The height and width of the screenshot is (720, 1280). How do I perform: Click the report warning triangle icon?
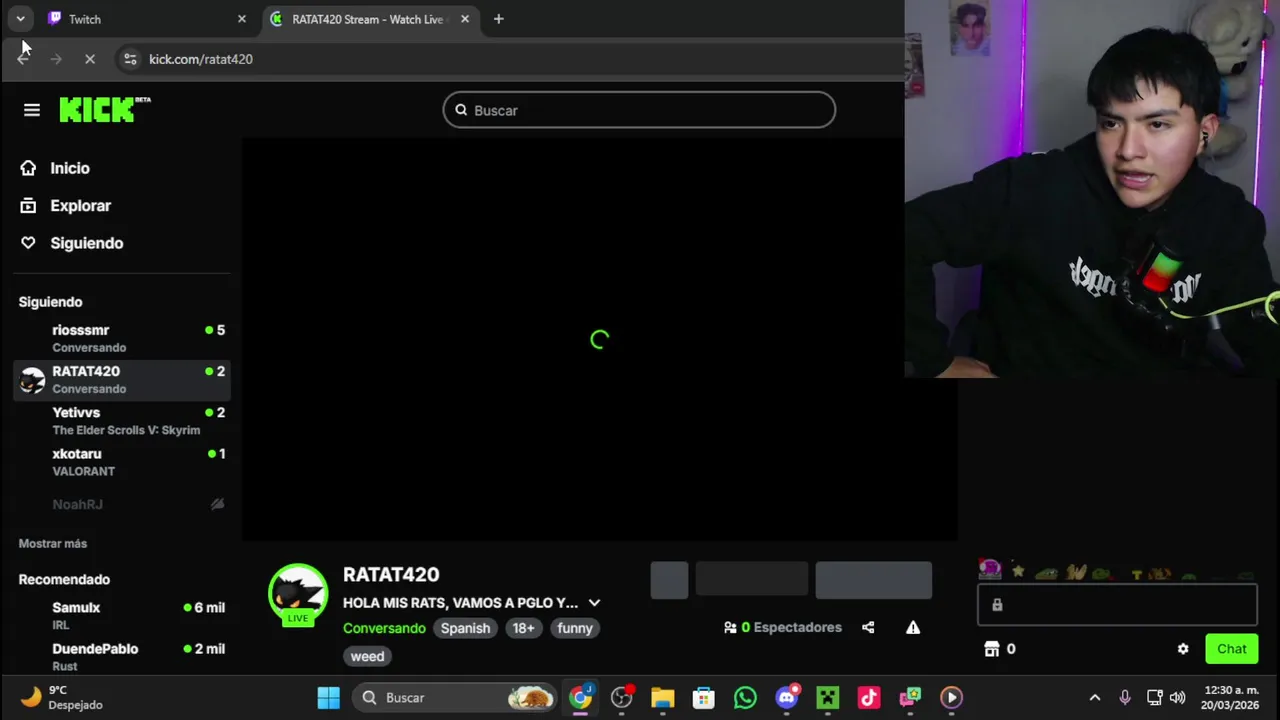pos(913,627)
